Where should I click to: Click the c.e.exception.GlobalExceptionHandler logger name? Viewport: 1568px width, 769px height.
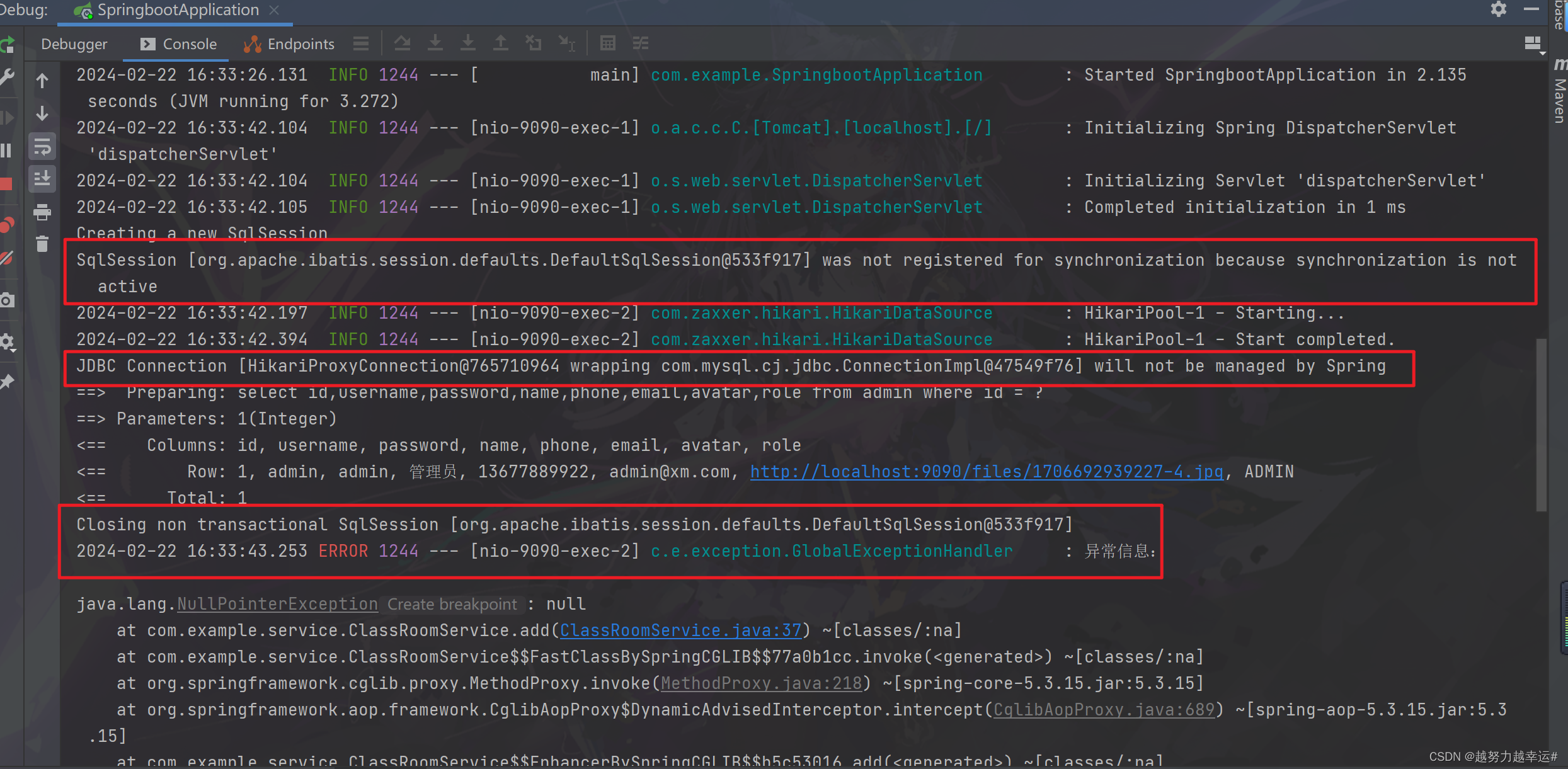[x=832, y=551]
